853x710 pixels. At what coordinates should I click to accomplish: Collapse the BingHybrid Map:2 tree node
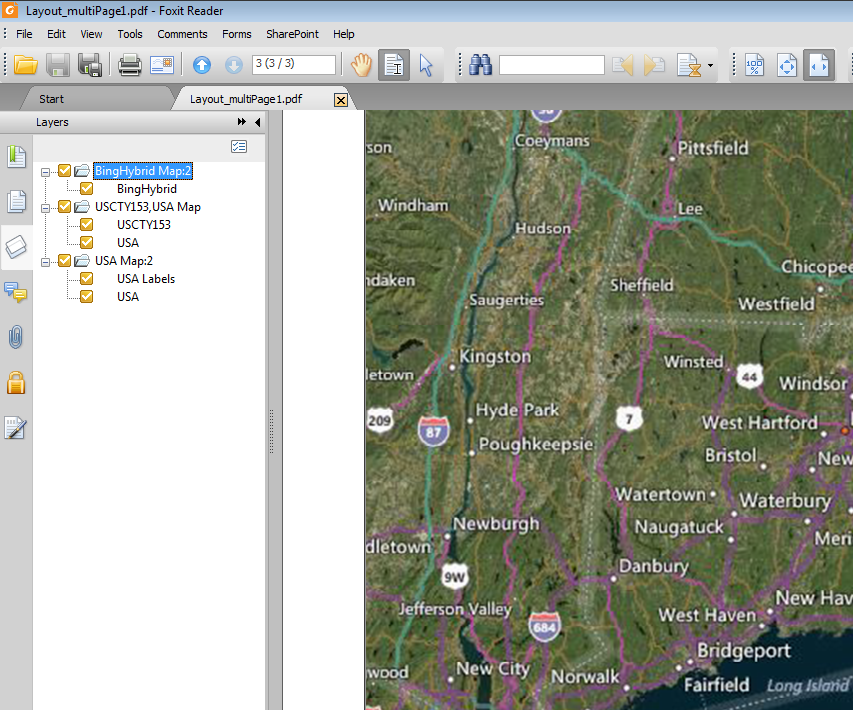(46, 172)
